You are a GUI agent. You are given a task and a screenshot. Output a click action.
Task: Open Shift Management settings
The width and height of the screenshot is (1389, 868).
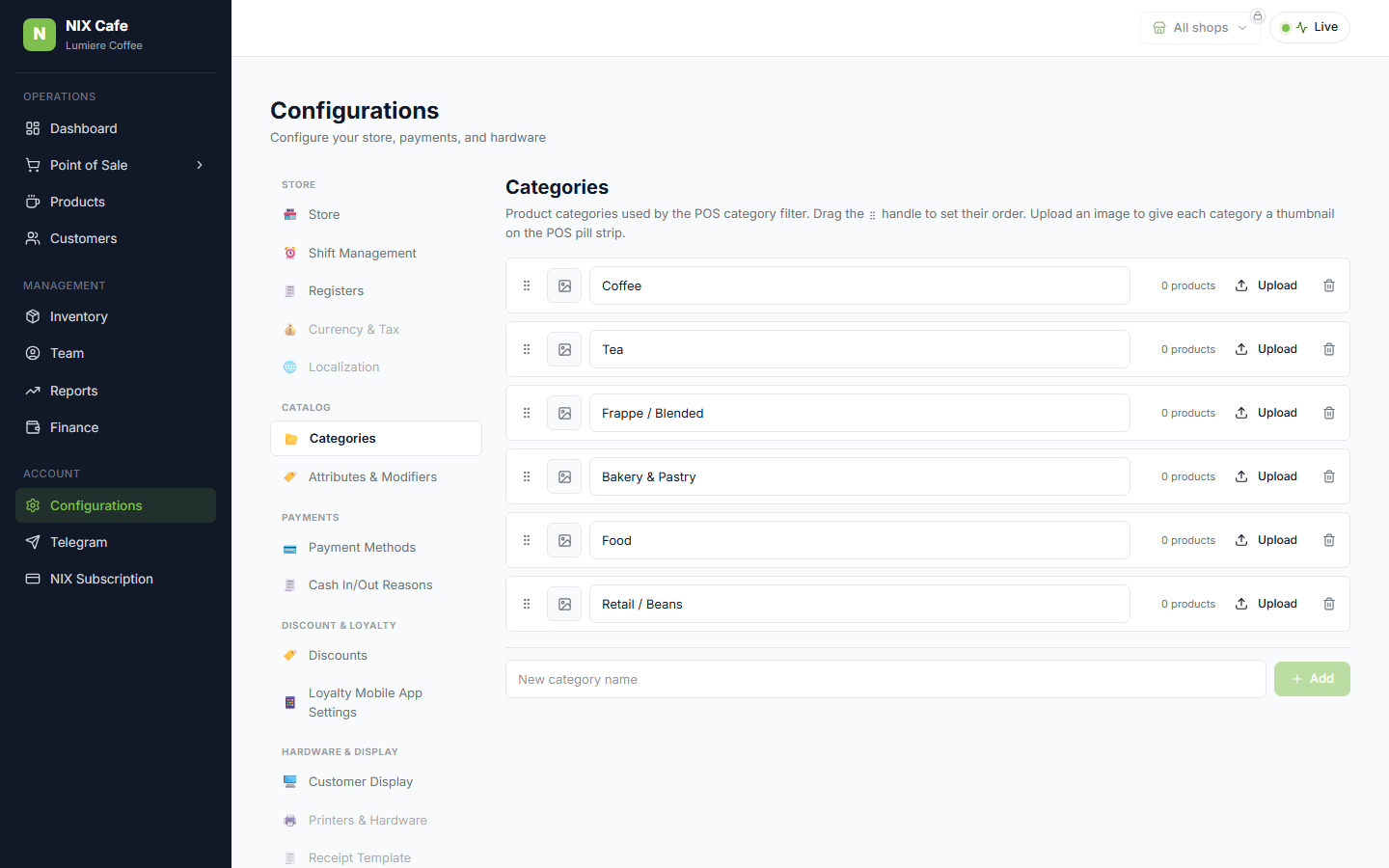376,253
